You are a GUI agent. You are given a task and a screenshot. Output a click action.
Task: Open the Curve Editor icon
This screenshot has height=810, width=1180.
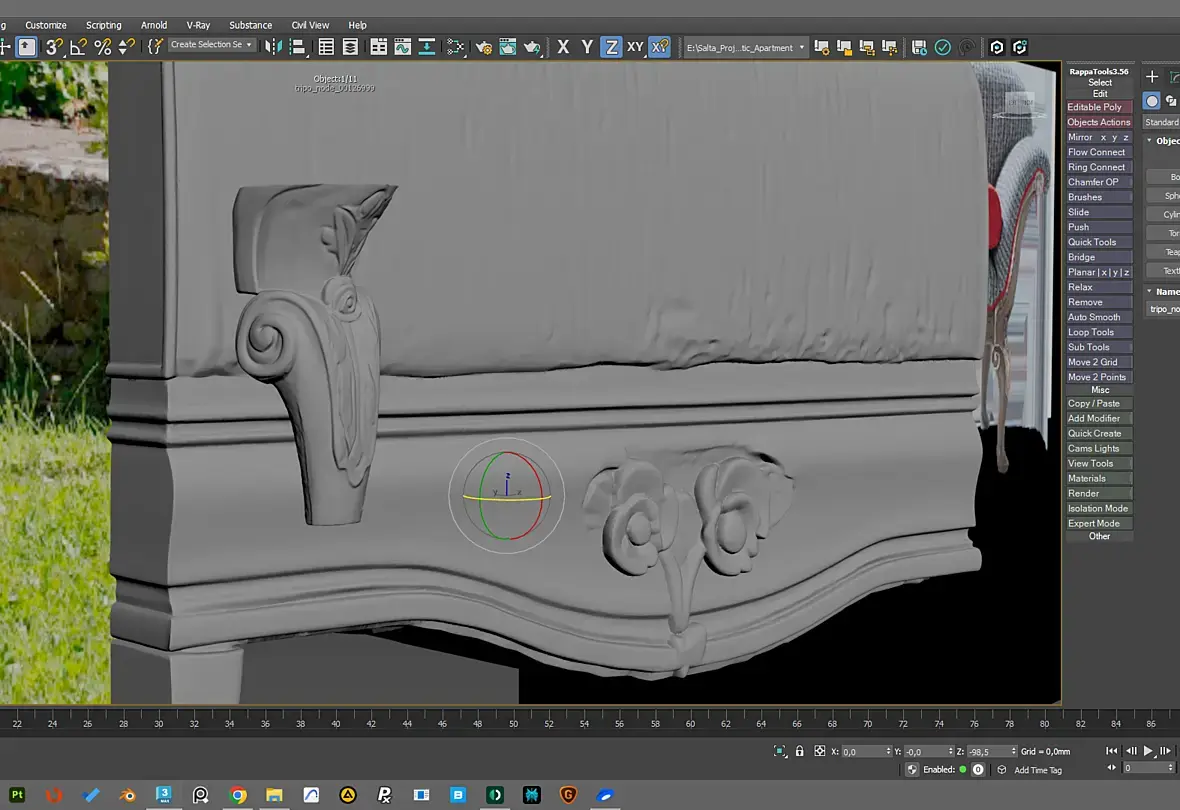pos(403,47)
